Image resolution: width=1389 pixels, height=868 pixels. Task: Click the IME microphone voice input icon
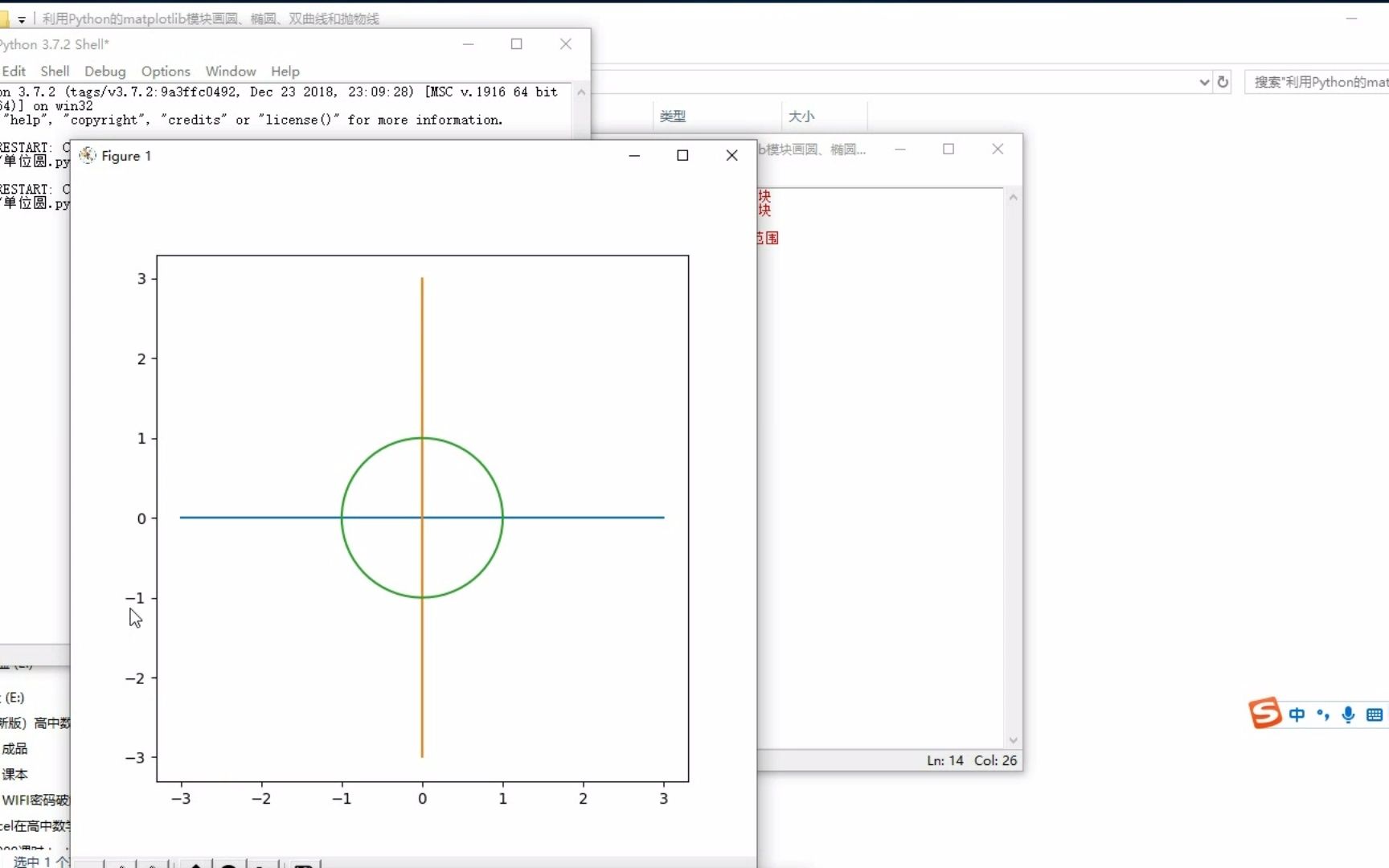(x=1349, y=714)
